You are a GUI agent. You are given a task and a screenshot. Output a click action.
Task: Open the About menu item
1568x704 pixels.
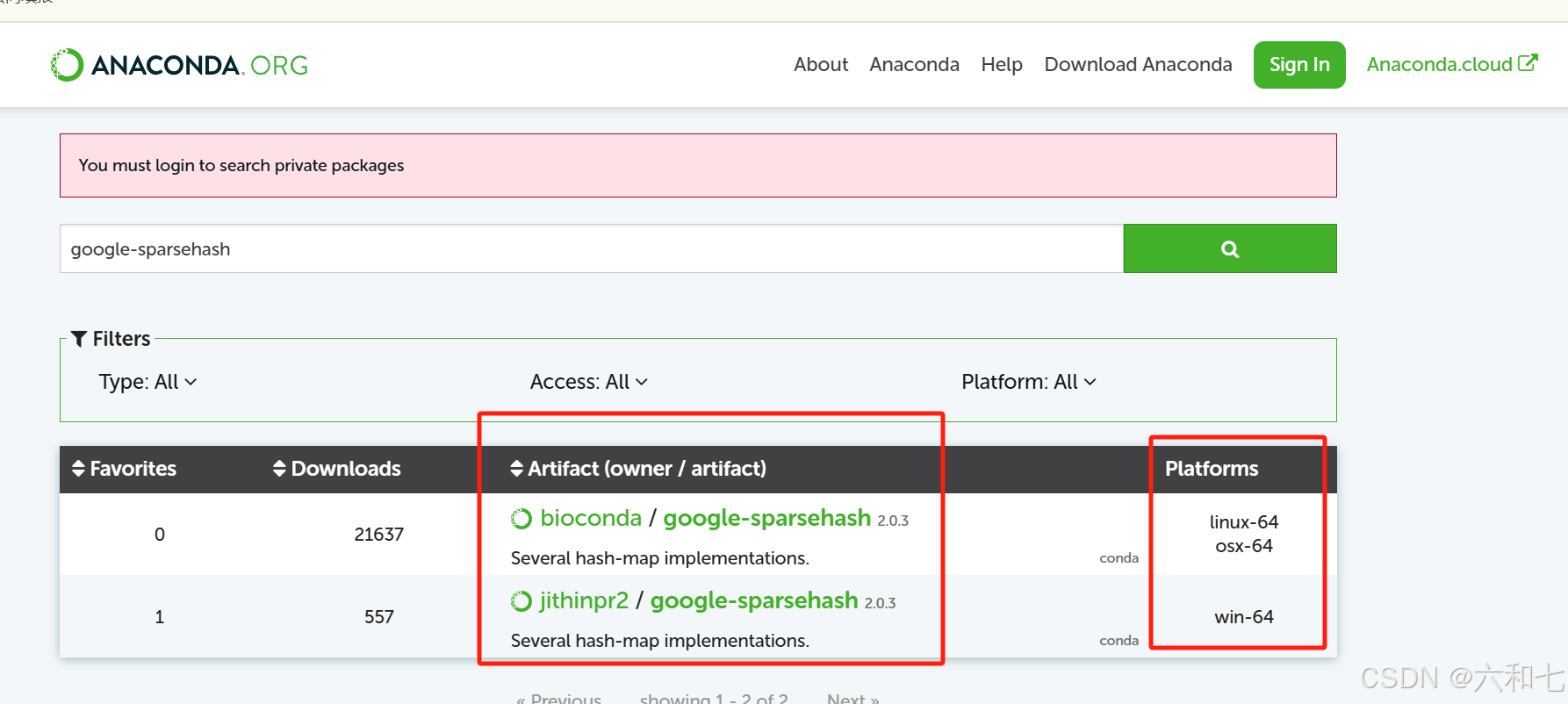point(821,64)
